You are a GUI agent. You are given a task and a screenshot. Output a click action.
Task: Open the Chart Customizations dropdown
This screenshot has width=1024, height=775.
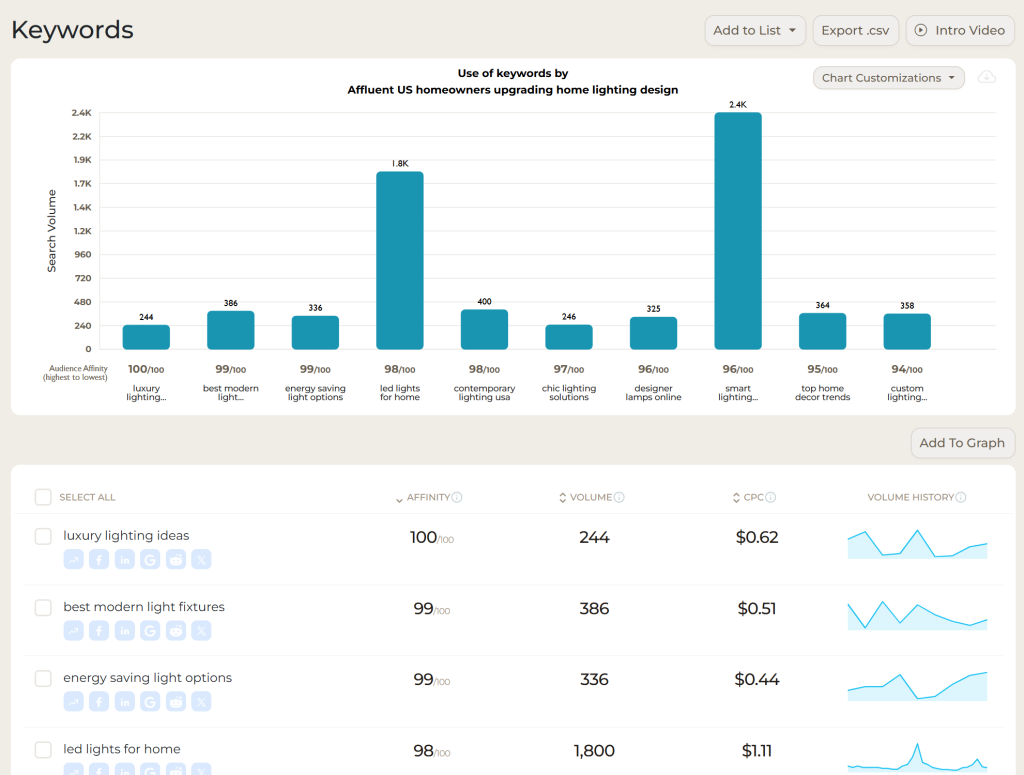(888, 77)
